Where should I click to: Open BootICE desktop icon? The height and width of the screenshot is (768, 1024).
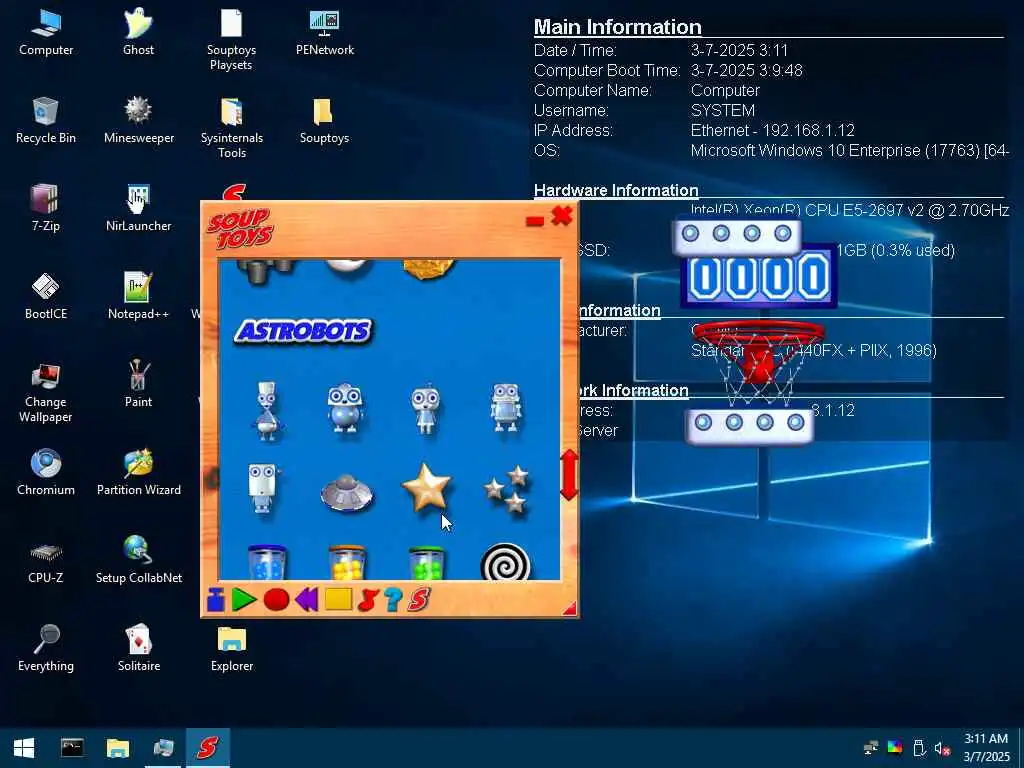click(x=46, y=297)
